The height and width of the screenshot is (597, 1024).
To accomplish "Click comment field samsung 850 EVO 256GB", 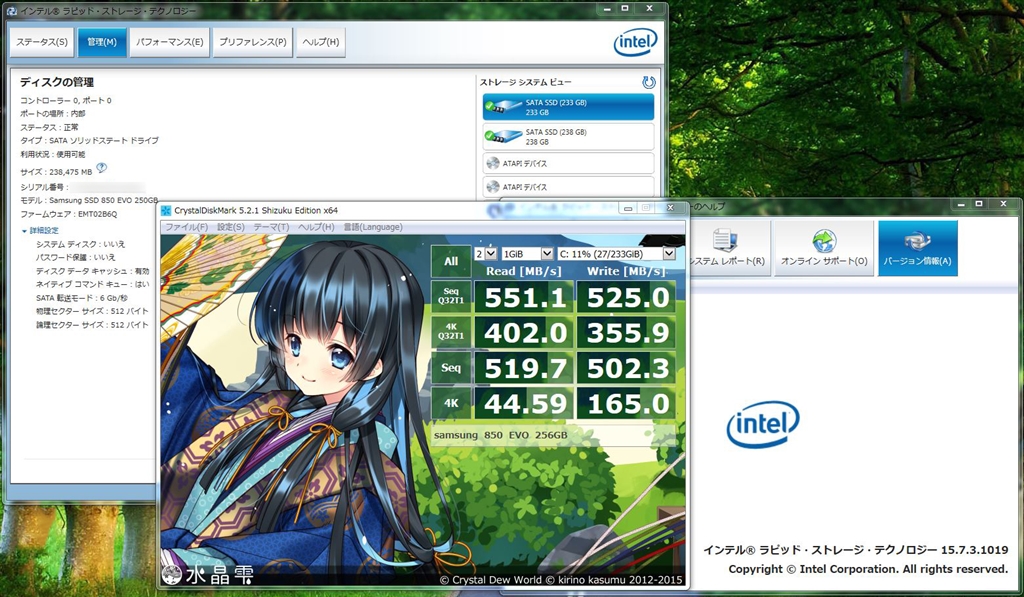I will click(x=553, y=435).
